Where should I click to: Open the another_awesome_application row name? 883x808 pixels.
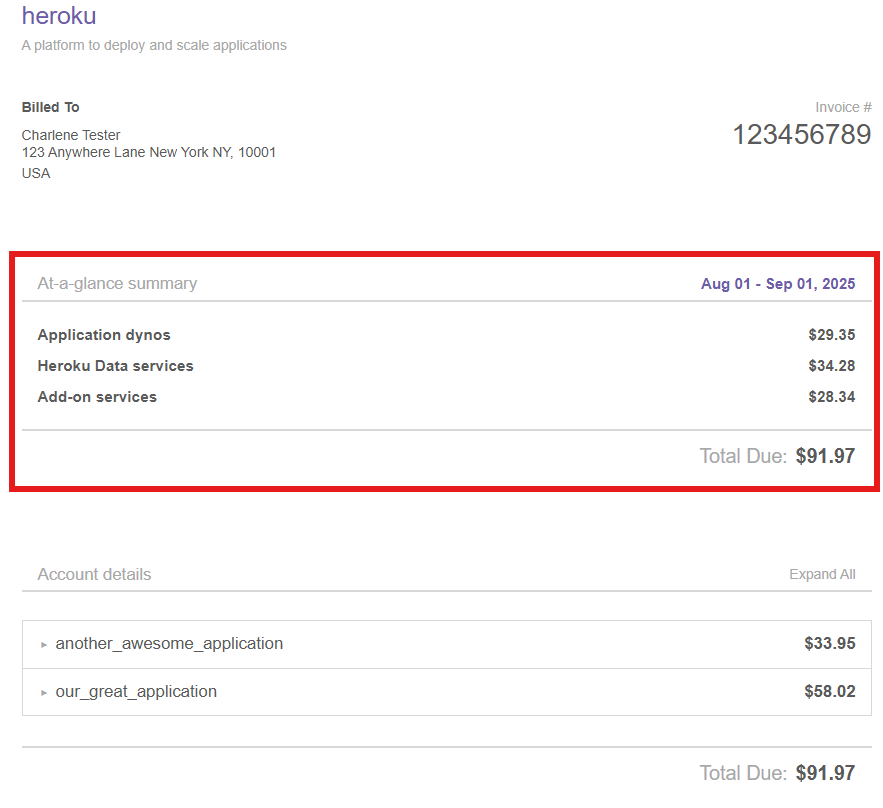(169, 644)
